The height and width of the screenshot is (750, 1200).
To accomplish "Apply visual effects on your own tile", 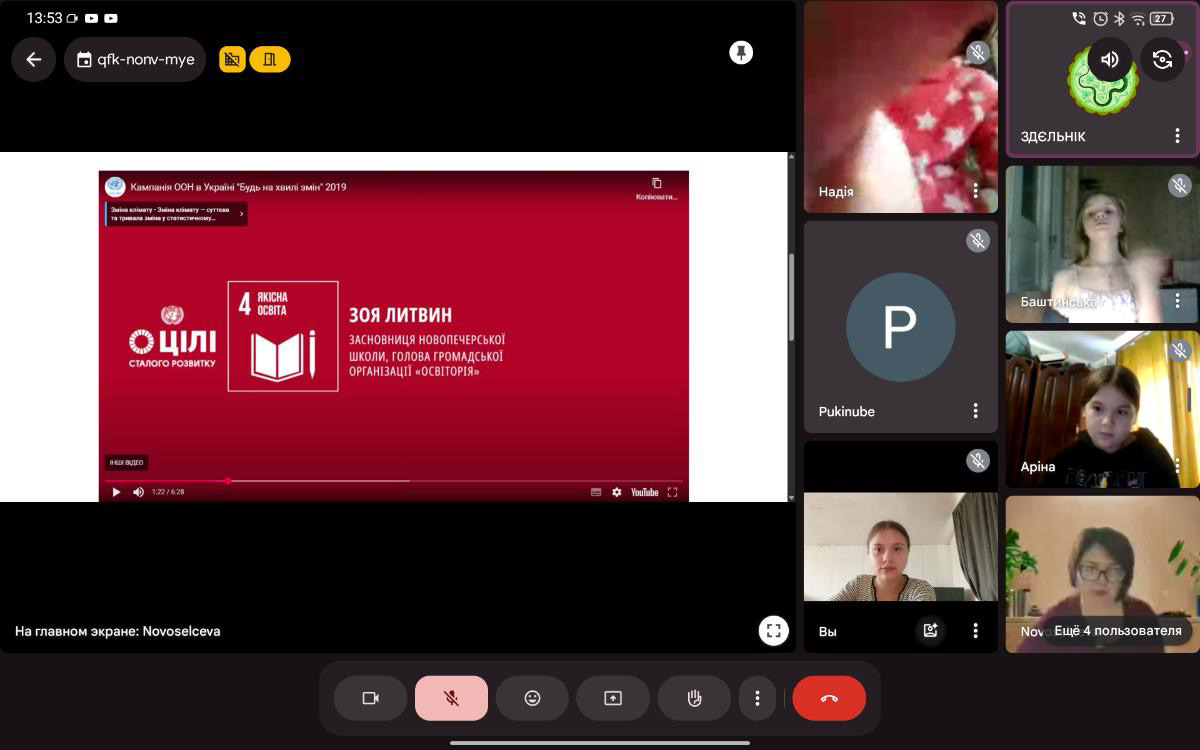I will tap(930, 630).
